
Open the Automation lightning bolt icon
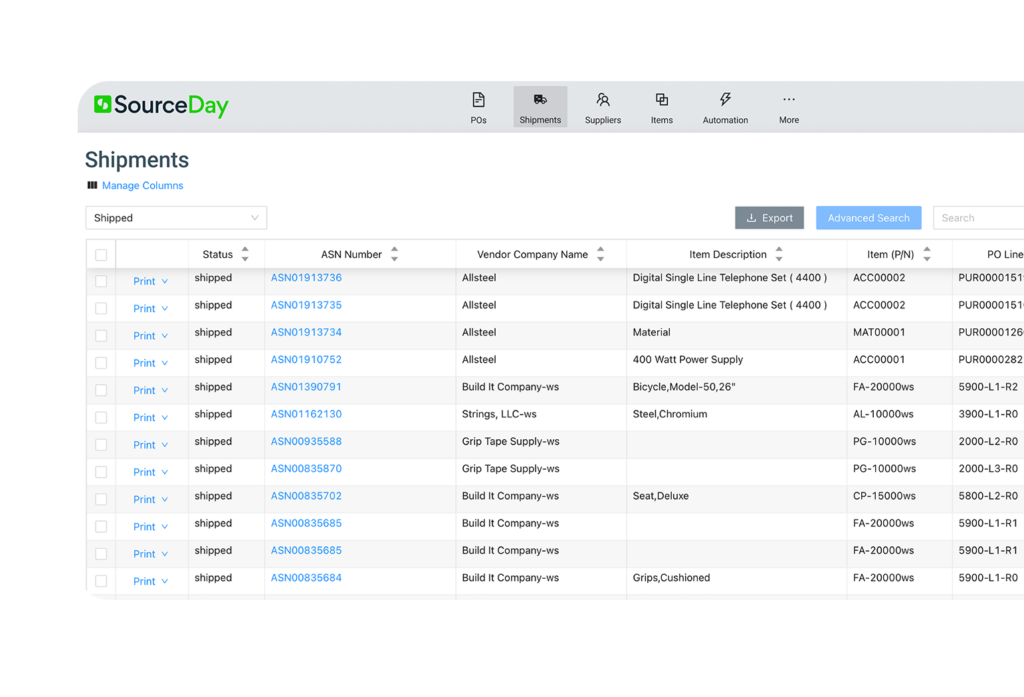pos(725,100)
